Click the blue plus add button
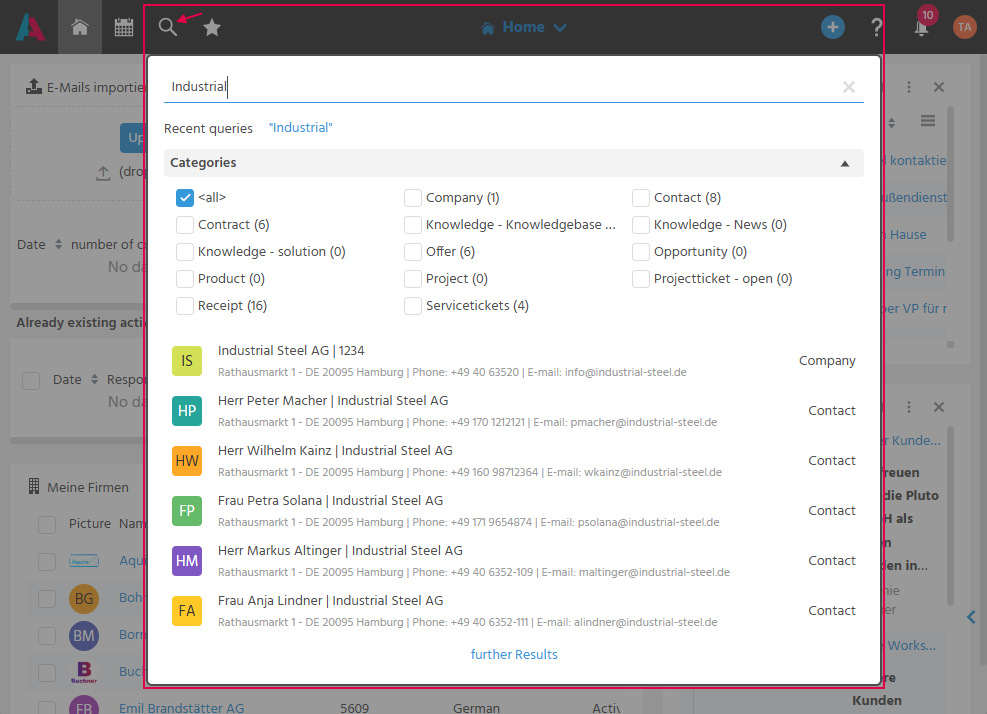987x714 pixels. pyautogui.click(x=833, y=27)
